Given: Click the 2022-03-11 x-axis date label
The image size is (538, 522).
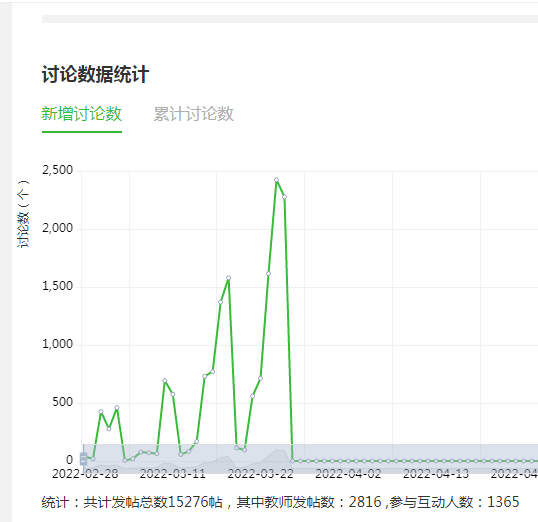Looking at the screenshot, I should pyautogui.click(x=173, y=474).
